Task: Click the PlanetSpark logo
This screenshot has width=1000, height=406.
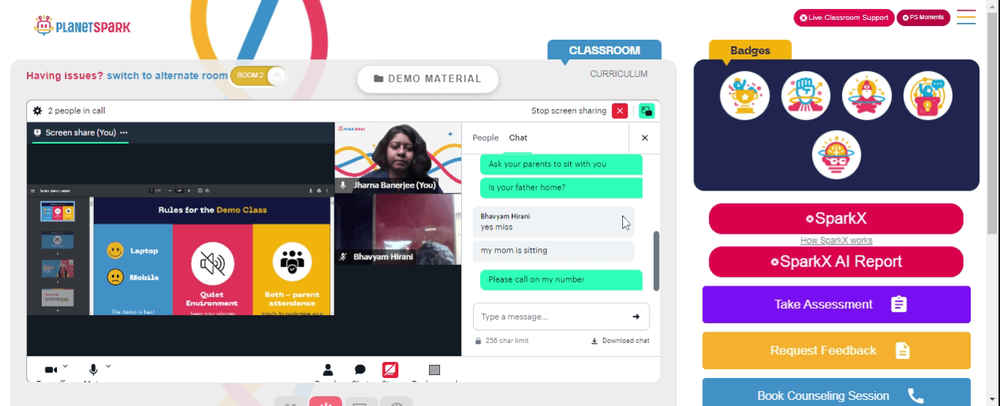Action: [82, 26]
